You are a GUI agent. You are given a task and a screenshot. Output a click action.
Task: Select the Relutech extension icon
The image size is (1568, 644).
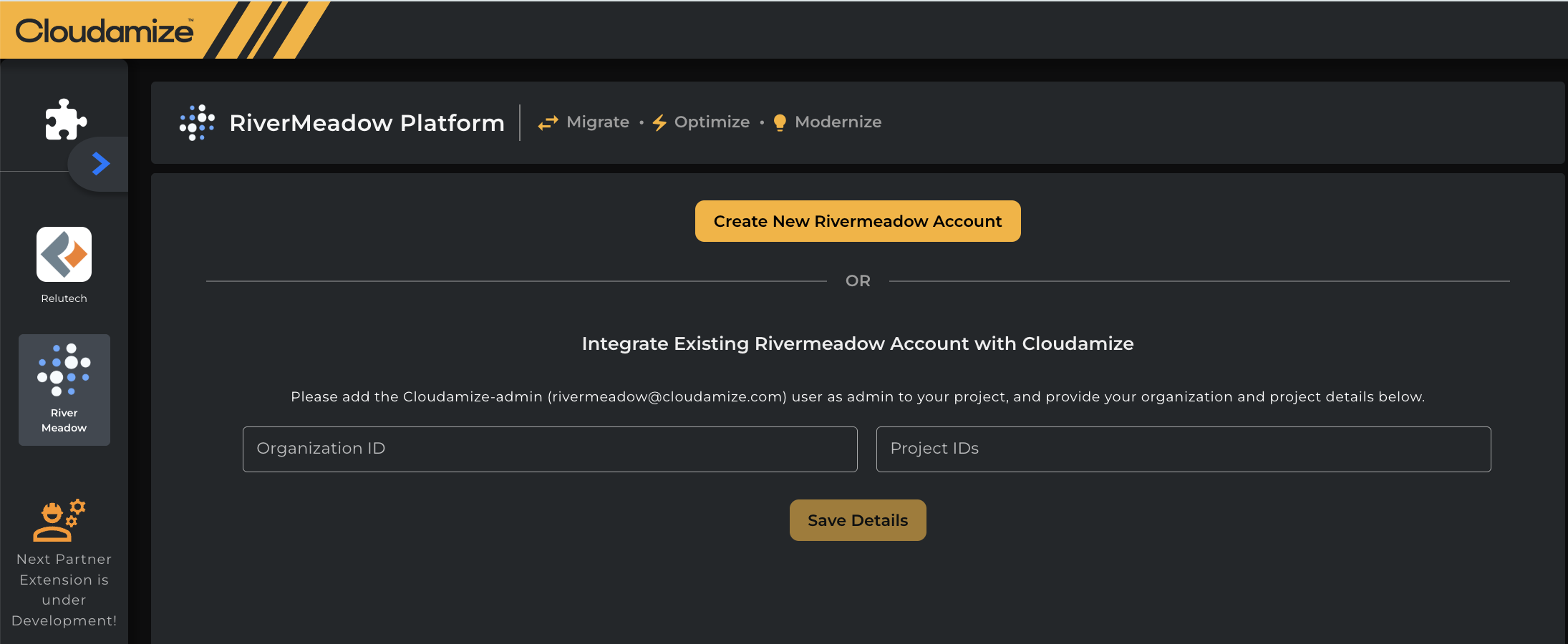pos(64,255)
